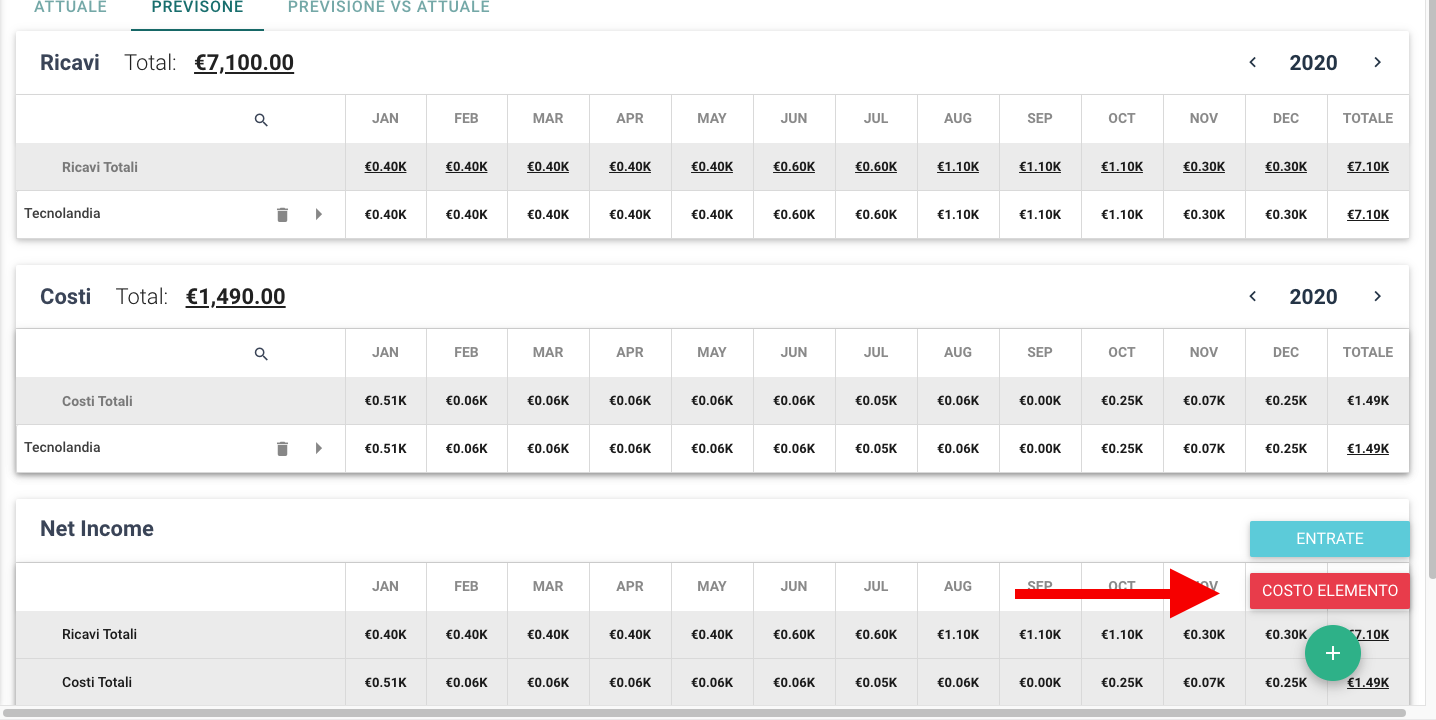
Task: Go to previous year in Ricavi section
Action: pyautogui.click(x=1252, y=62)
